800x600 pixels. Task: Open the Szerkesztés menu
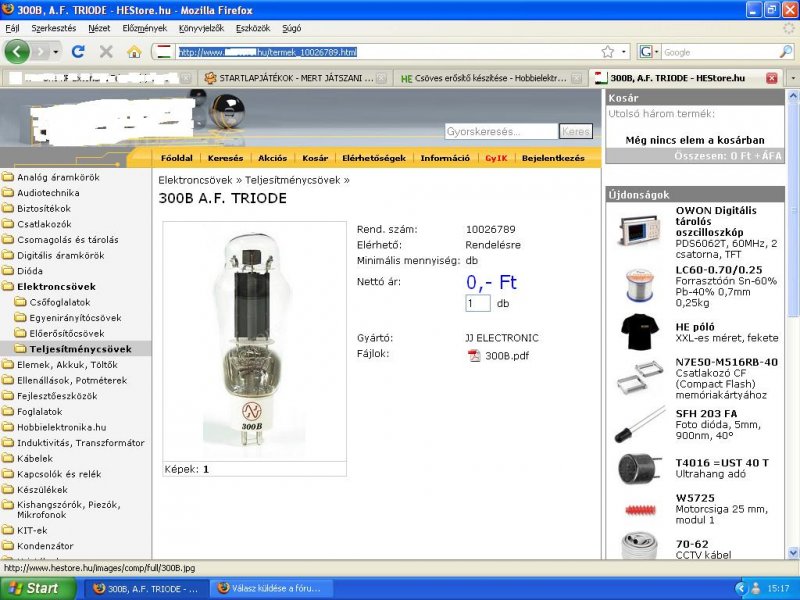(x=54, y=28)
